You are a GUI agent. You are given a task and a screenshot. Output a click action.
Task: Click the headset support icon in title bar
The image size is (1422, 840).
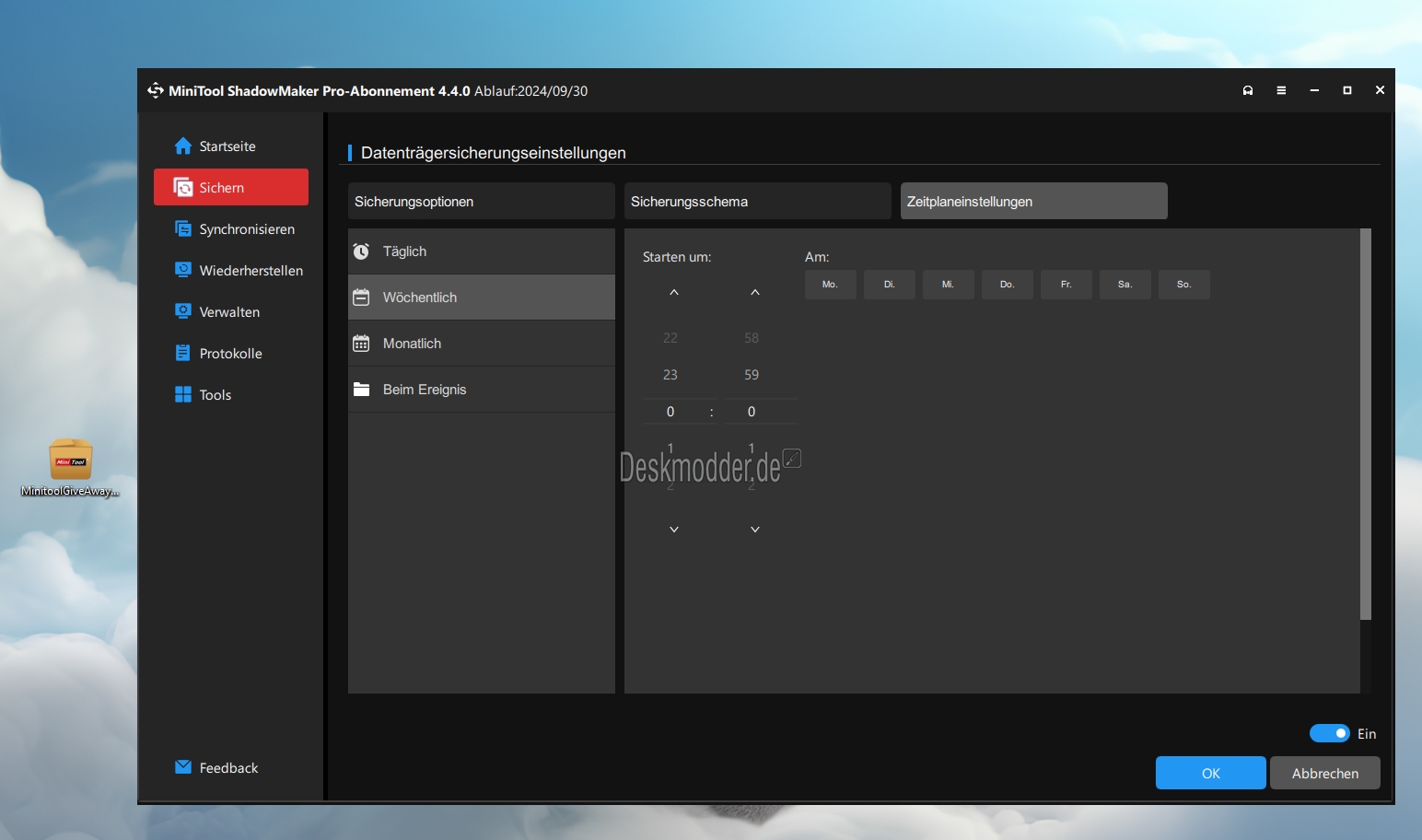(x=1248, y=90)
